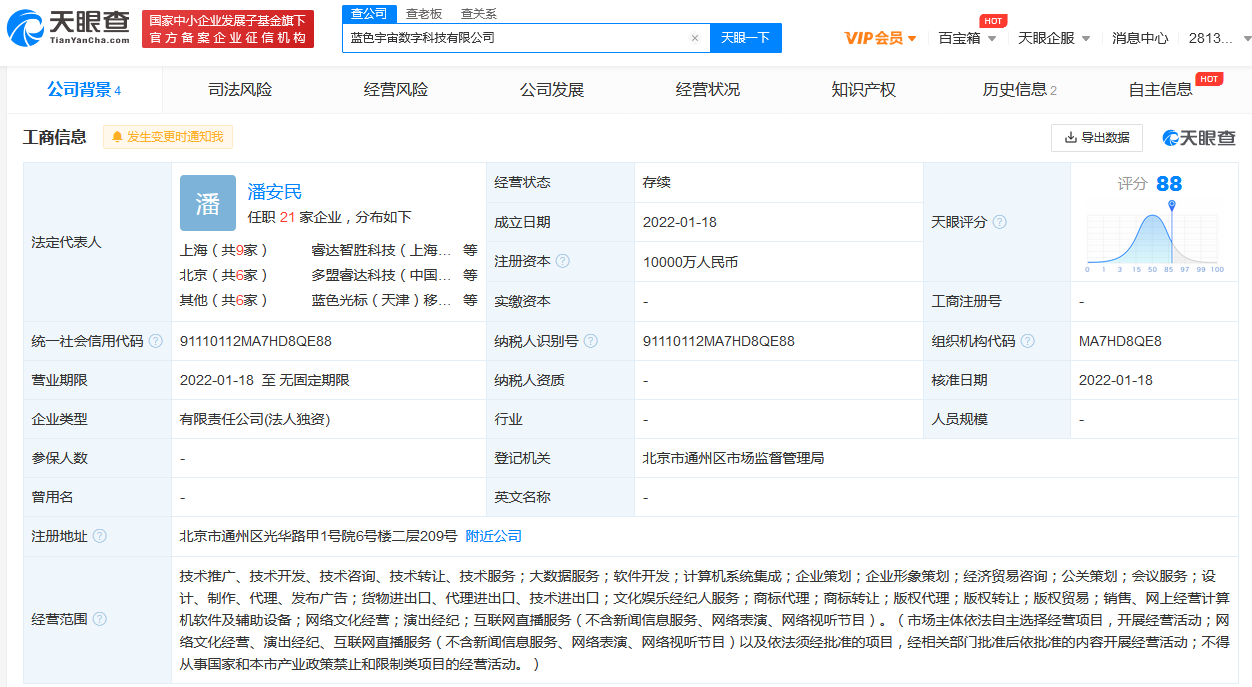This screenshot has width=1252, height=687.
Task: Click the bell icon on 发生变更时通知我
Action: coord(117,137)
